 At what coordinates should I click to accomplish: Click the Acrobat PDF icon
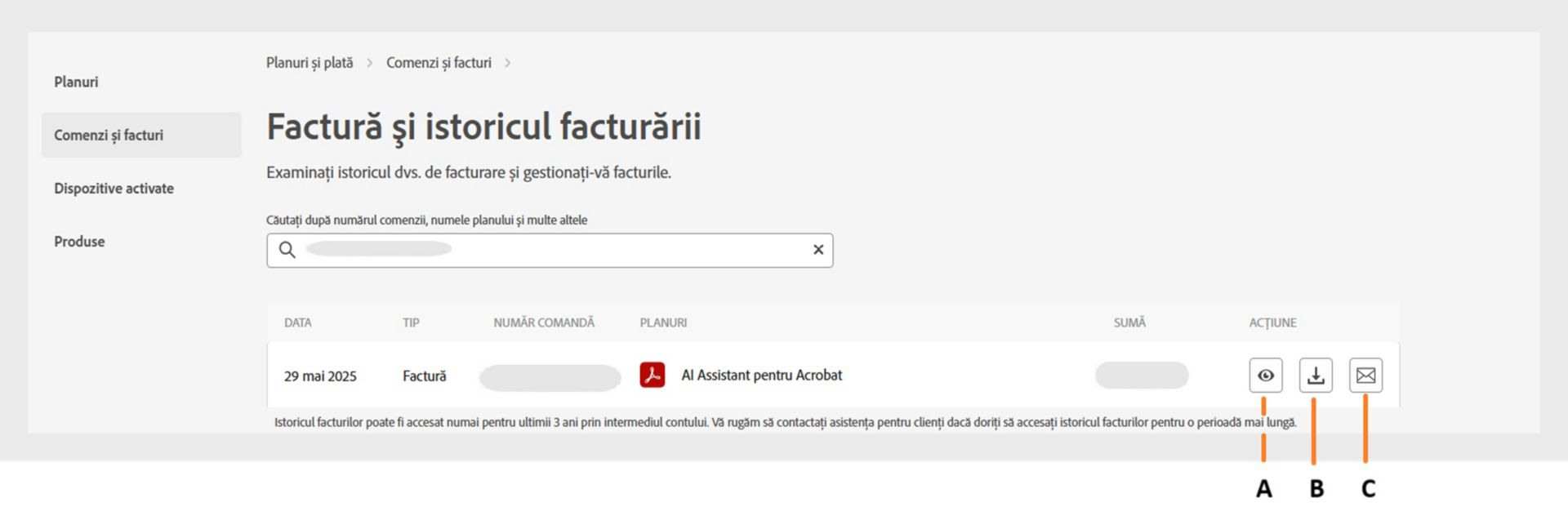(x=652, y=375)
